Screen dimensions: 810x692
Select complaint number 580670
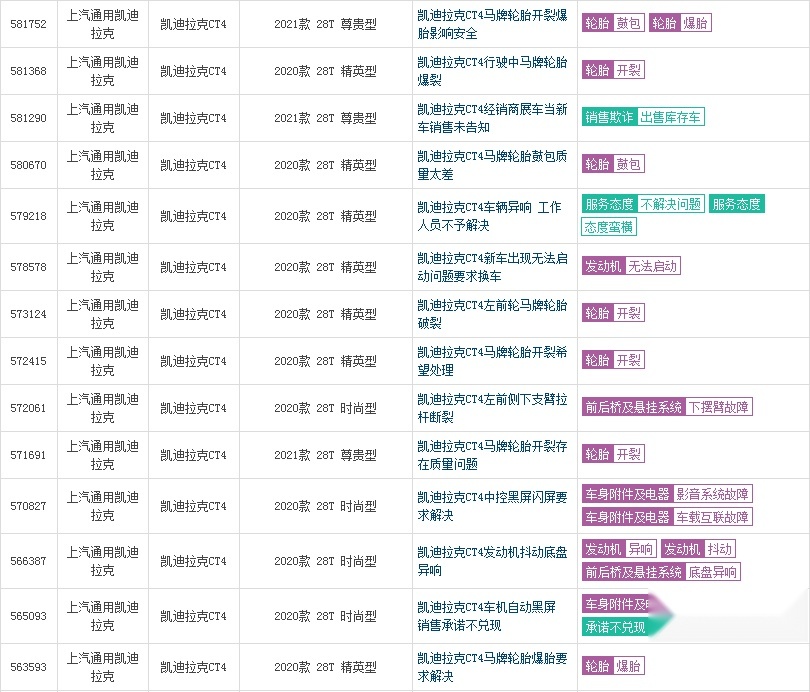pos(28,165)
